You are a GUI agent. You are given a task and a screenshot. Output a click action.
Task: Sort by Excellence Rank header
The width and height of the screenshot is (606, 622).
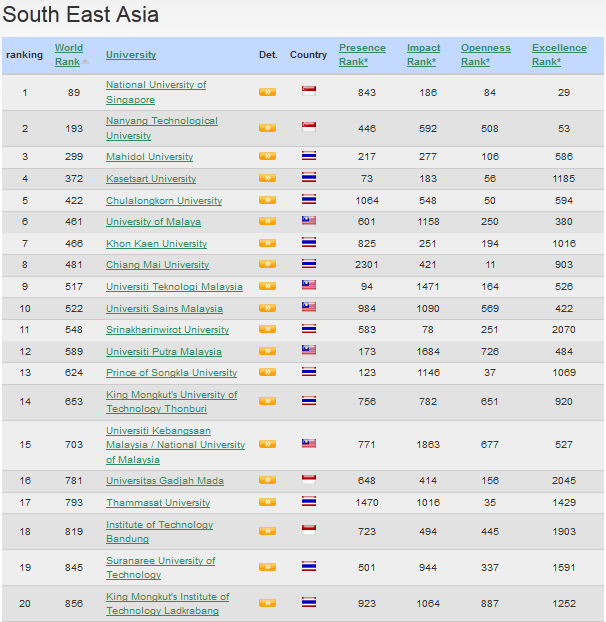(559, 55)
